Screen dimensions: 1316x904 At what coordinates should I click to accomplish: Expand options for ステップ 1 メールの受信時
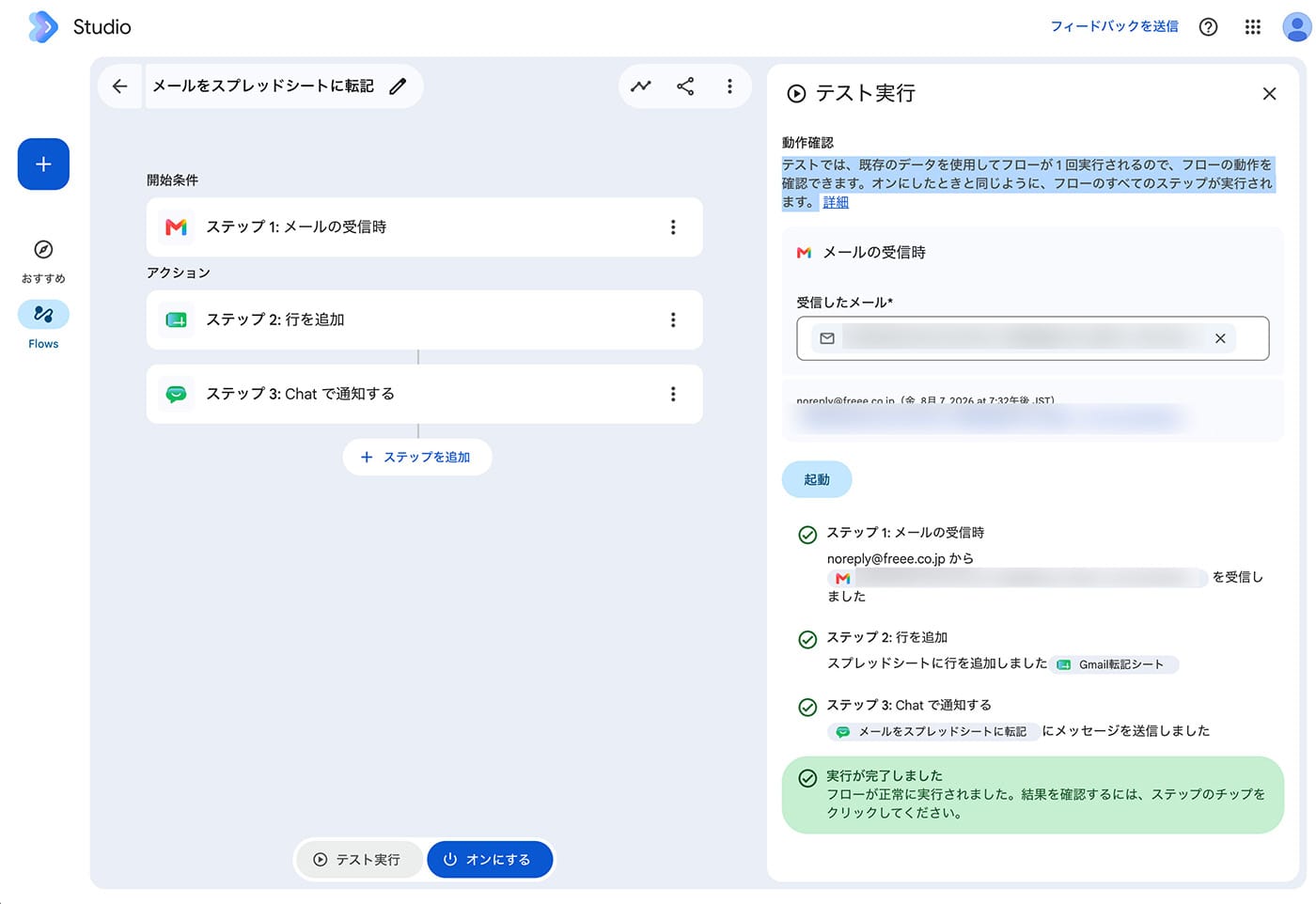click(673, 227)
